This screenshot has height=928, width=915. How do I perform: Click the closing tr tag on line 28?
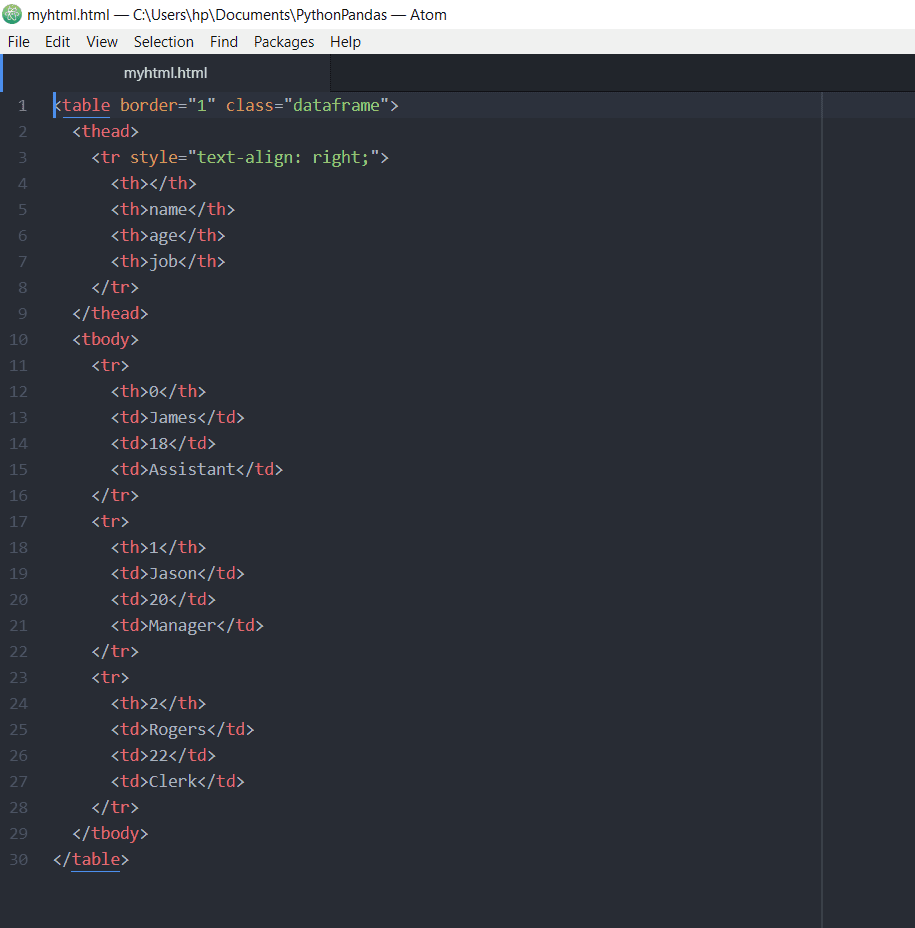pos(115,808)
